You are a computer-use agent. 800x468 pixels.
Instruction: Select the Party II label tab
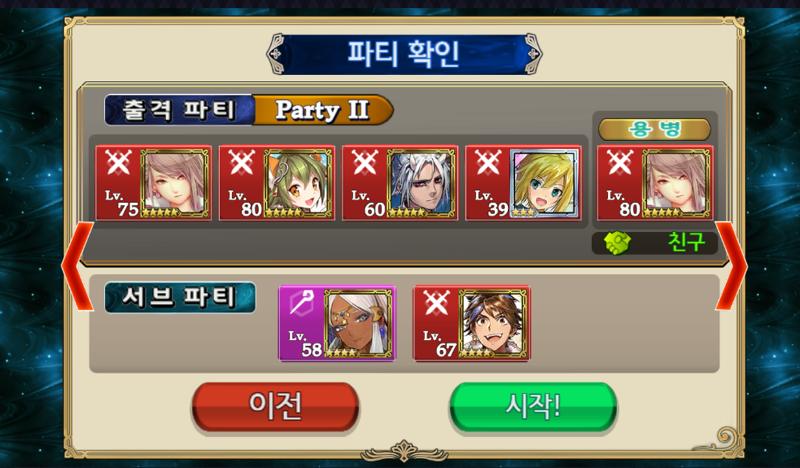coord(322,110)
